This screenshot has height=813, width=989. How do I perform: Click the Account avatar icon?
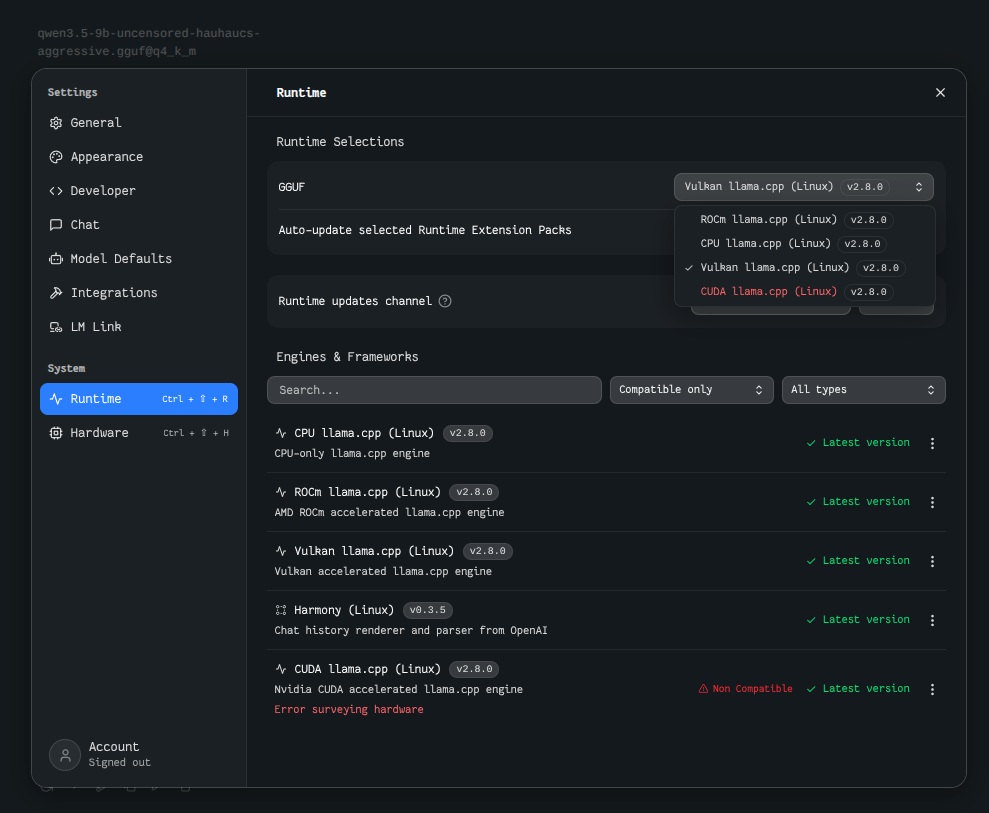pyautogui.click(x=65, y=755)
